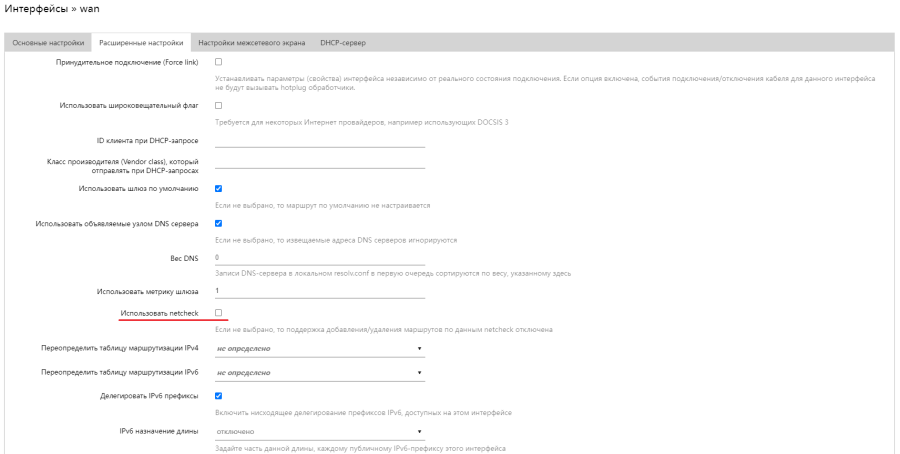The height and width of the screenshot is (454, 900).
Task: Focus the Vendor class input field
Action: 320,164
